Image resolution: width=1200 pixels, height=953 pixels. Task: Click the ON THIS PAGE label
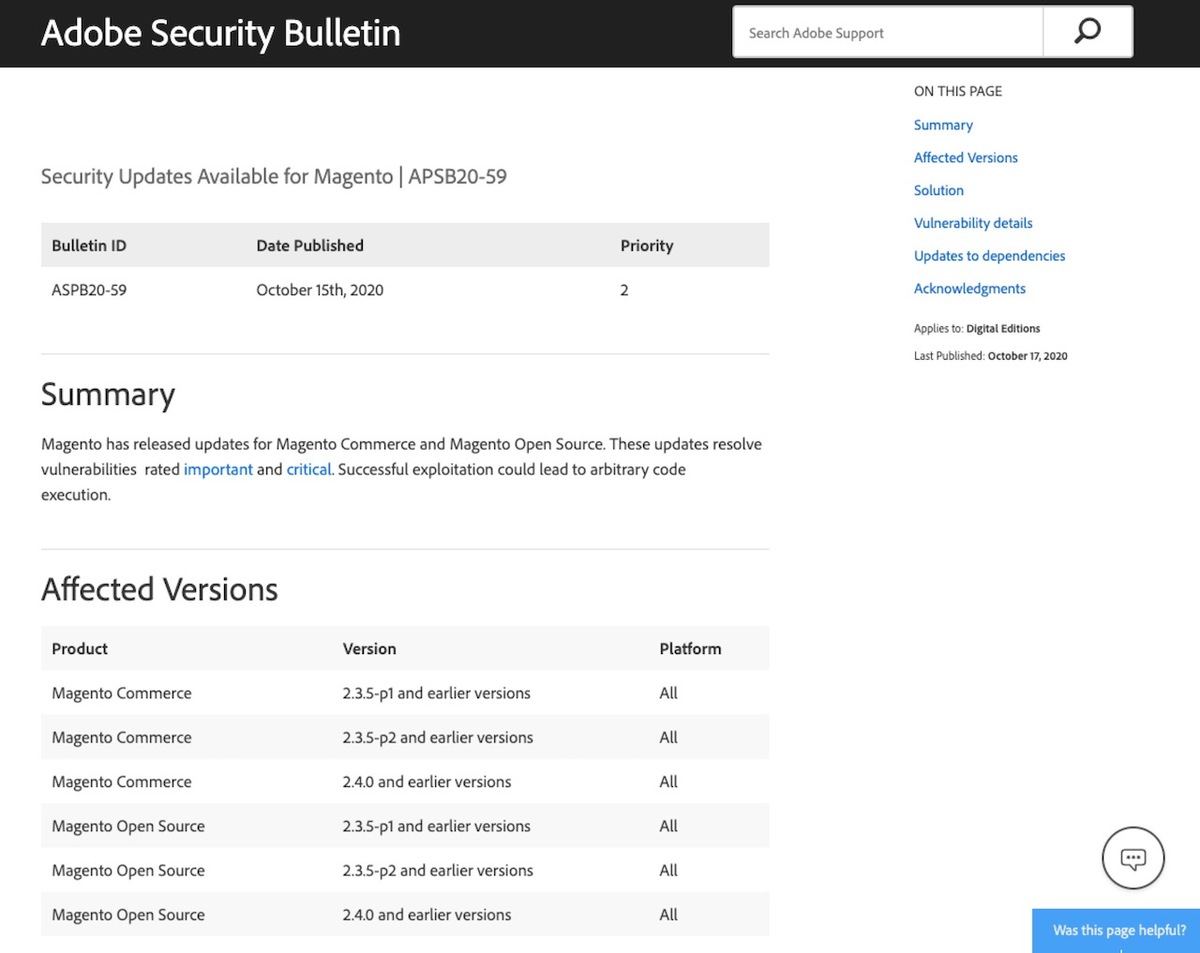[x=958, y=91]
